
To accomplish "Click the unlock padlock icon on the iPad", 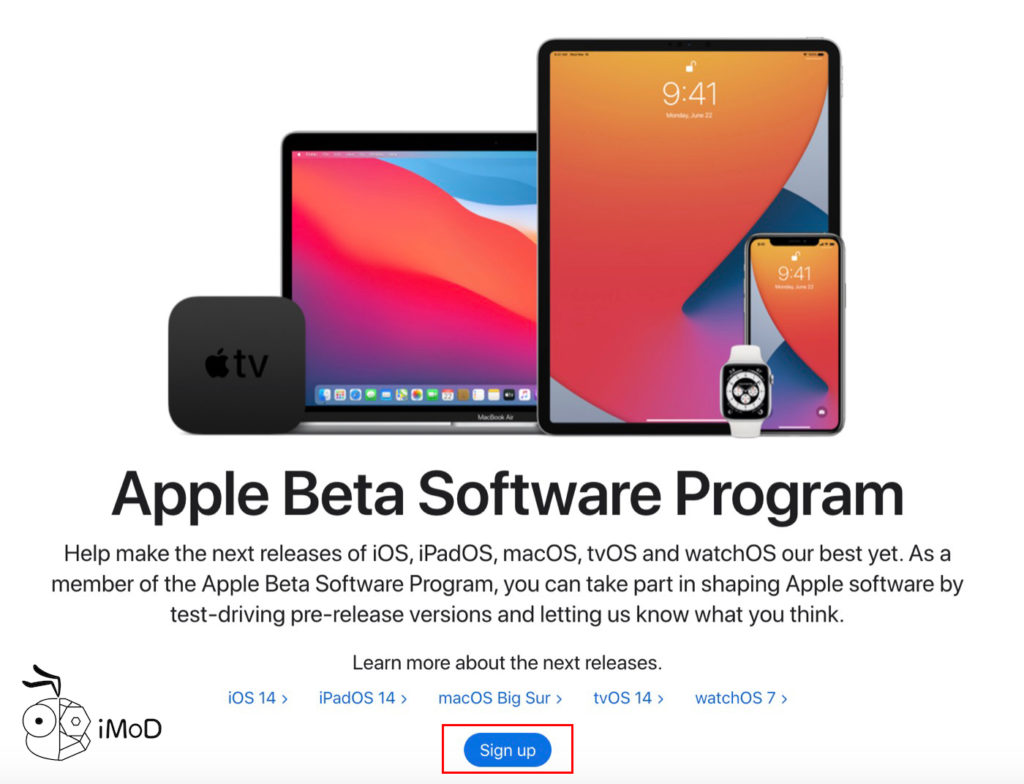I will (690, 66).
